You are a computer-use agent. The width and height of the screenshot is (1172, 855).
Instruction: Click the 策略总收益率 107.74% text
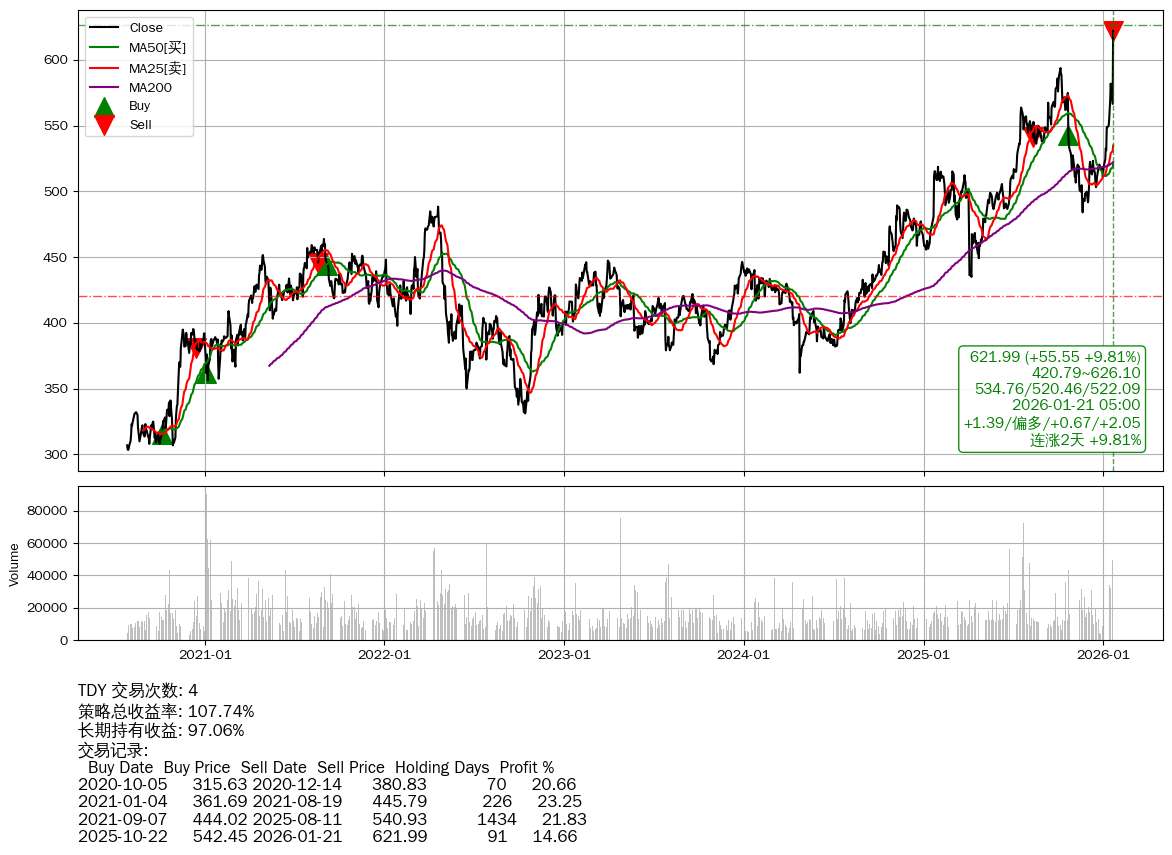pyautogui.click(x=166, y=712)
